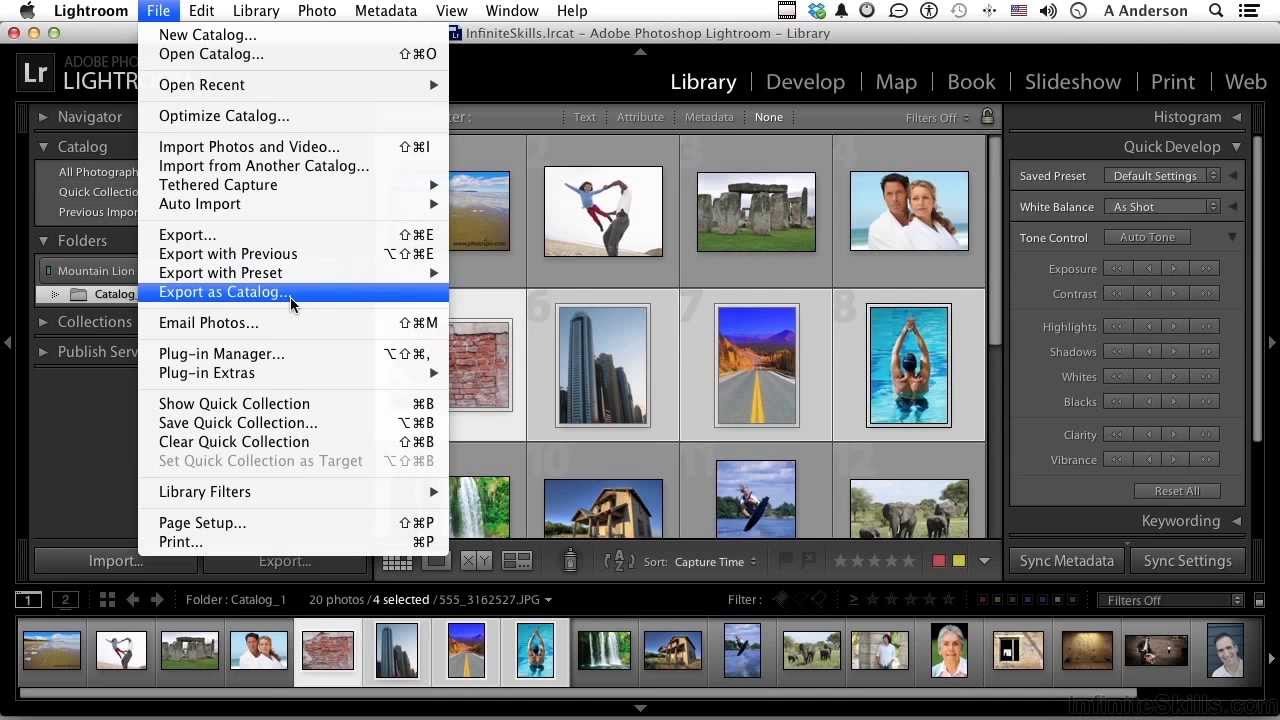Viewport: 1280px width, 720px height.
Task: Click the Sync Settings button
Action: click(x=1188, y=561)
